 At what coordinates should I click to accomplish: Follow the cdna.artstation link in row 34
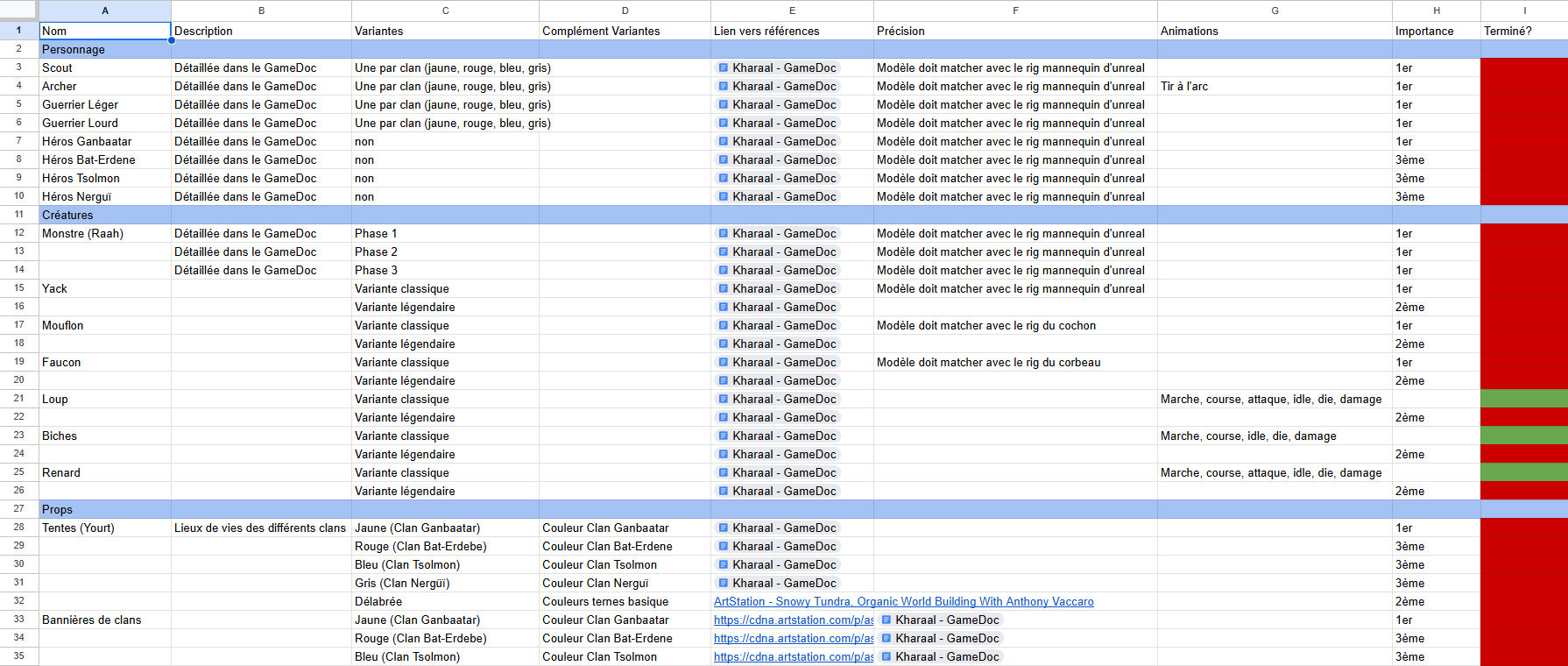(793, 638)
